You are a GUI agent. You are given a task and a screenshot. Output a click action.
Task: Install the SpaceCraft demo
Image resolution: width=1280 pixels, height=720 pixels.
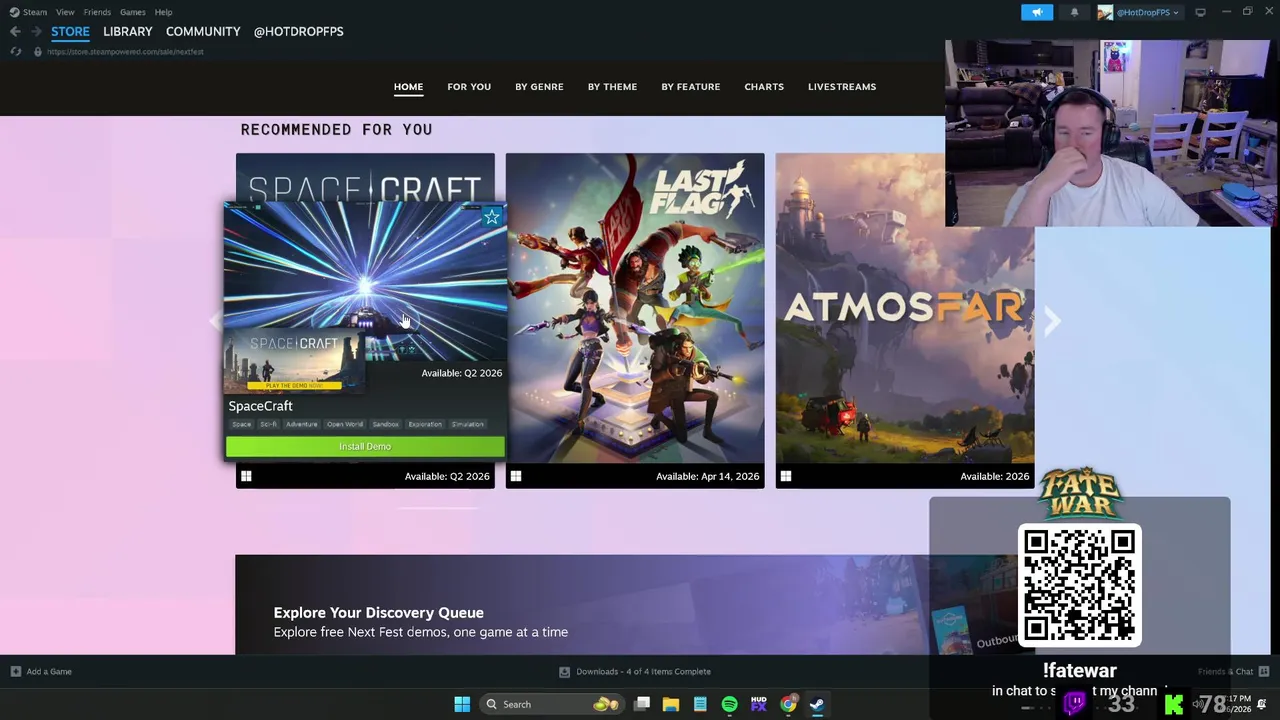point(365,447)
